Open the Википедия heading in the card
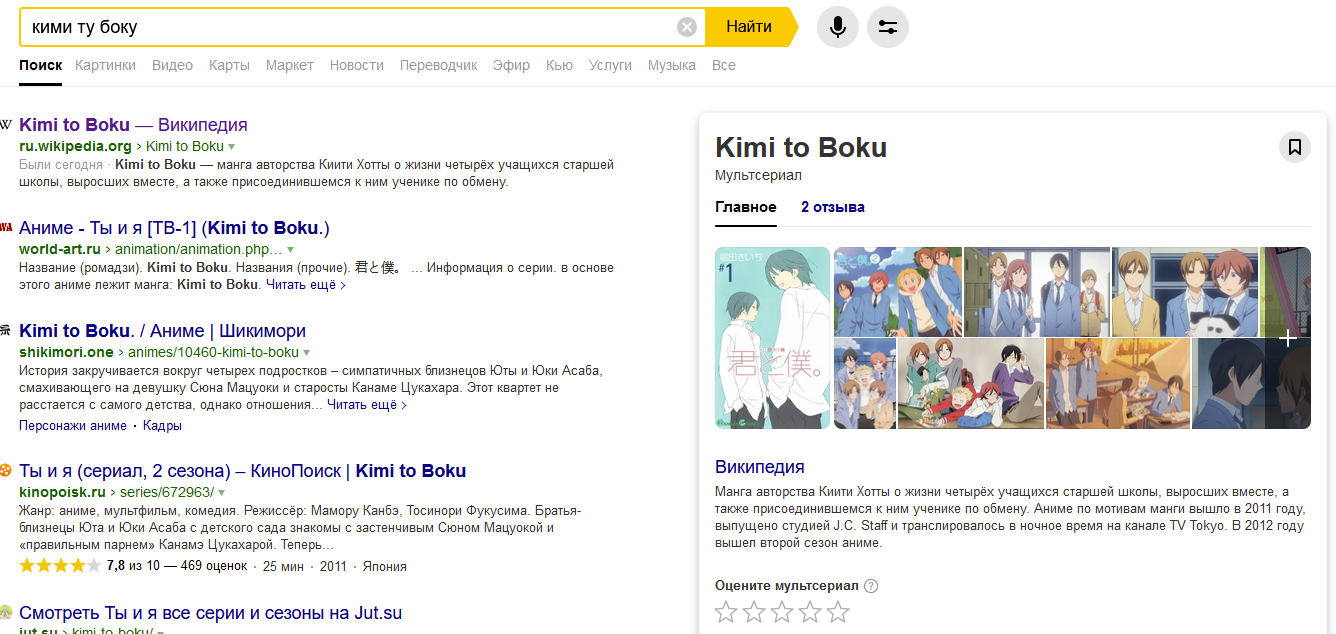 click(x=760, y=467)
